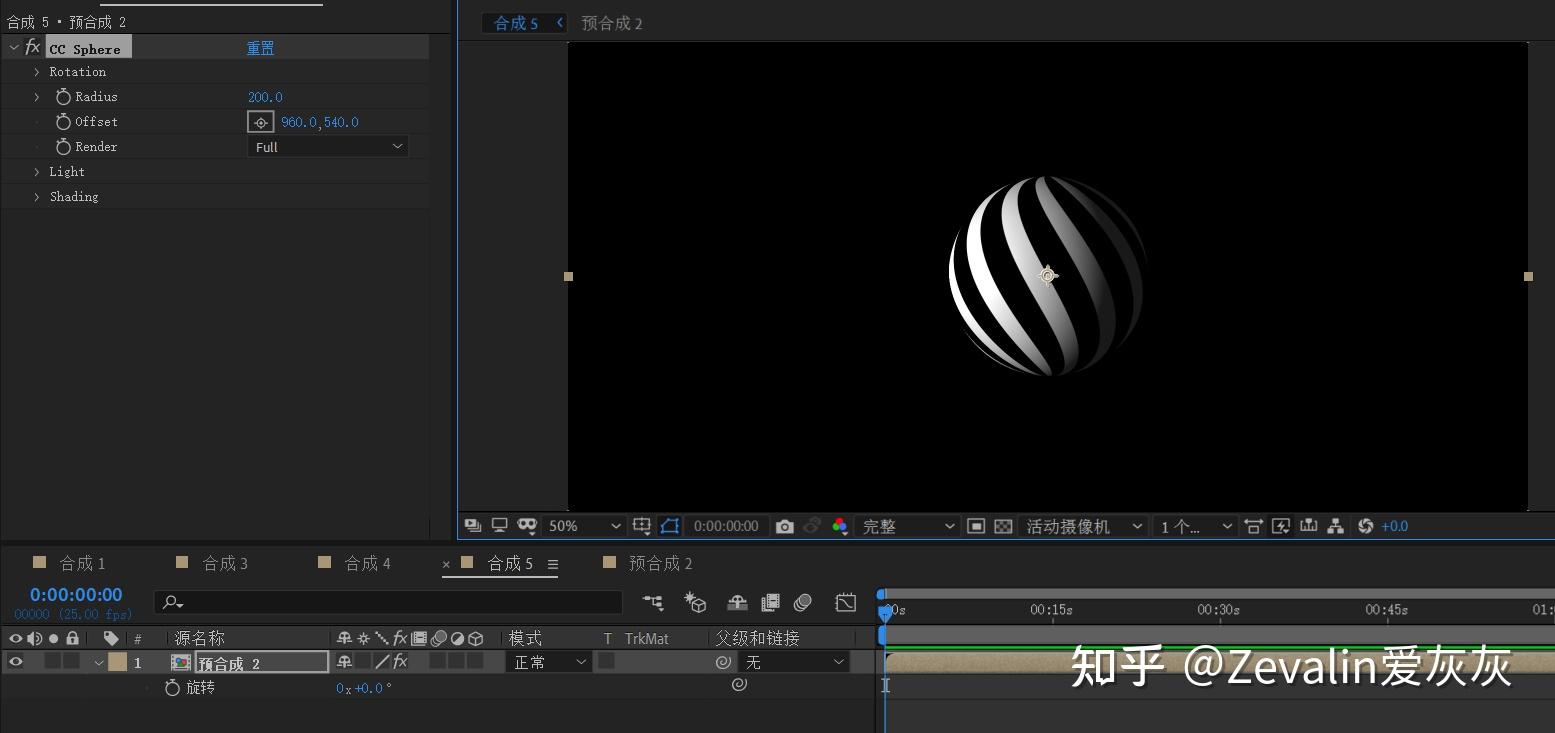Screen dimensions: 1555x733
Task: Enable motion blur for the composition
Action: point(803,602)
